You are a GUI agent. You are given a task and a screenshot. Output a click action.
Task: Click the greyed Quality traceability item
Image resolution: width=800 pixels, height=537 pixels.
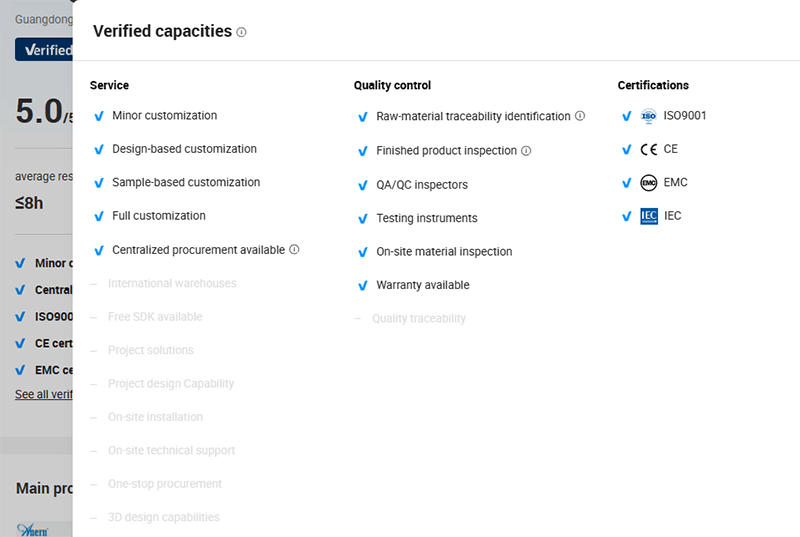pos(418,319)
